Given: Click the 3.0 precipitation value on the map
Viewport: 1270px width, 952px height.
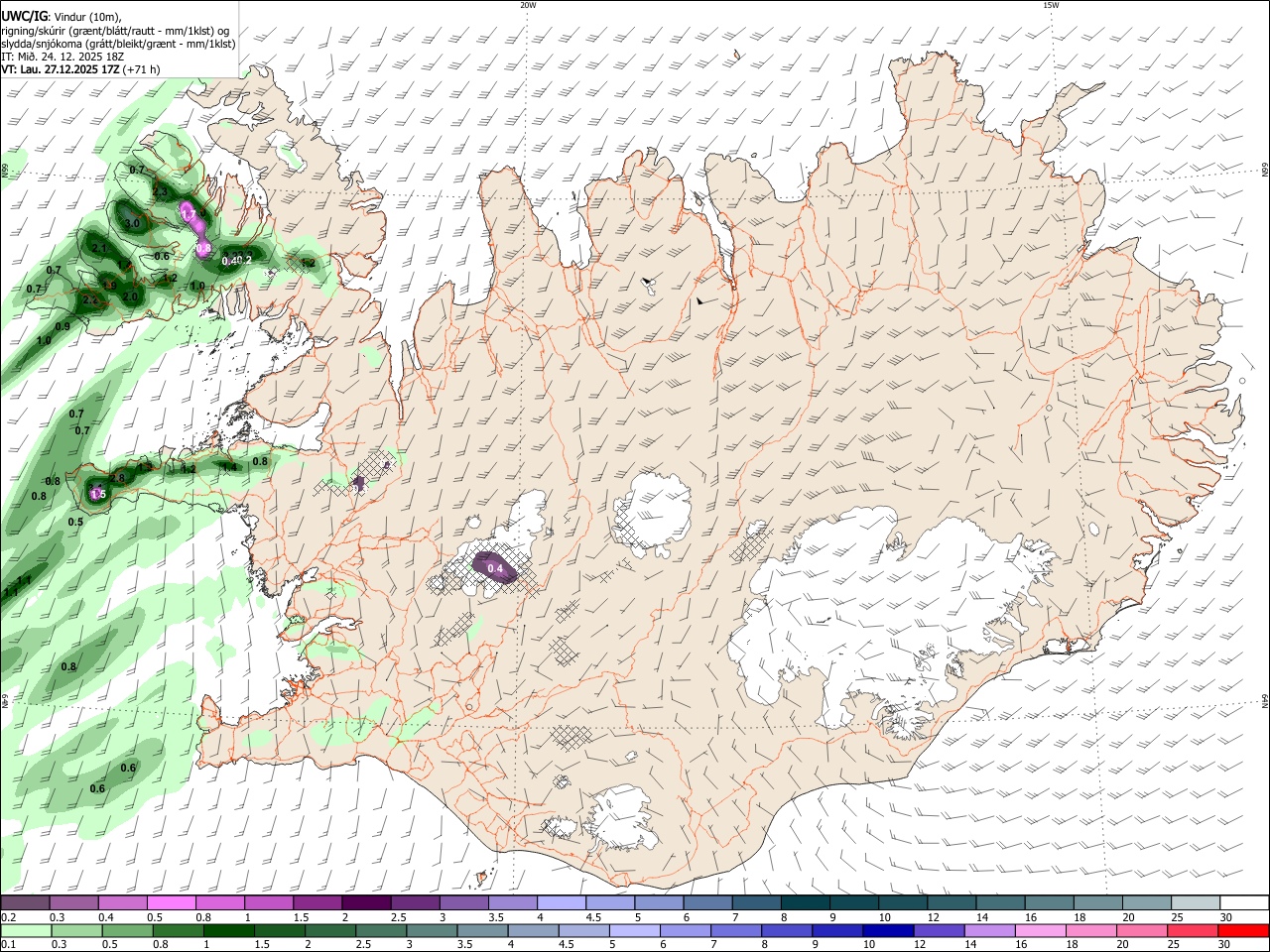Looking at the screenshot, I should tap(132, 224).
